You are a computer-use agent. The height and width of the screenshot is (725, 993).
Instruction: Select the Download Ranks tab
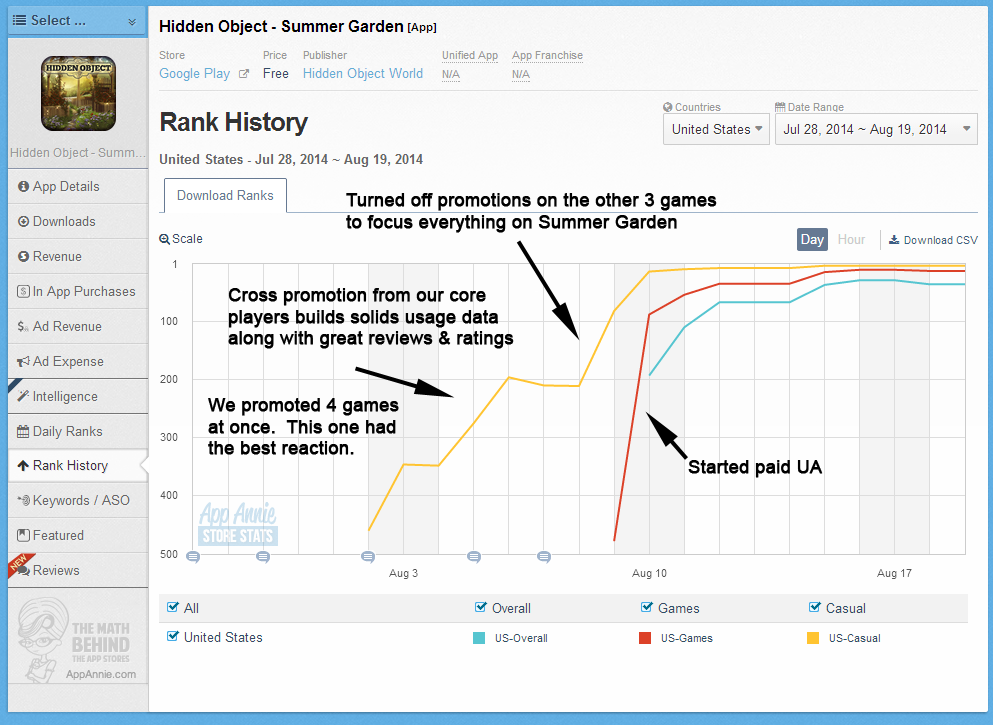(225, 196)
